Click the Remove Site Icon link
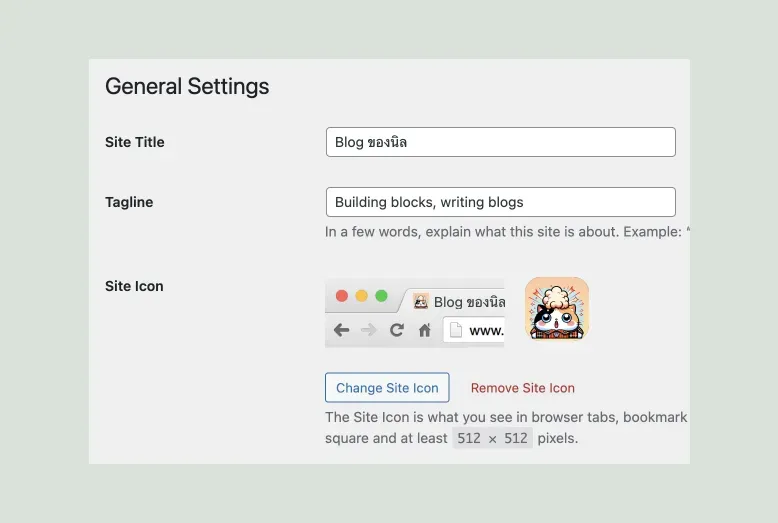The image size is (778, 523). [522, 388]
